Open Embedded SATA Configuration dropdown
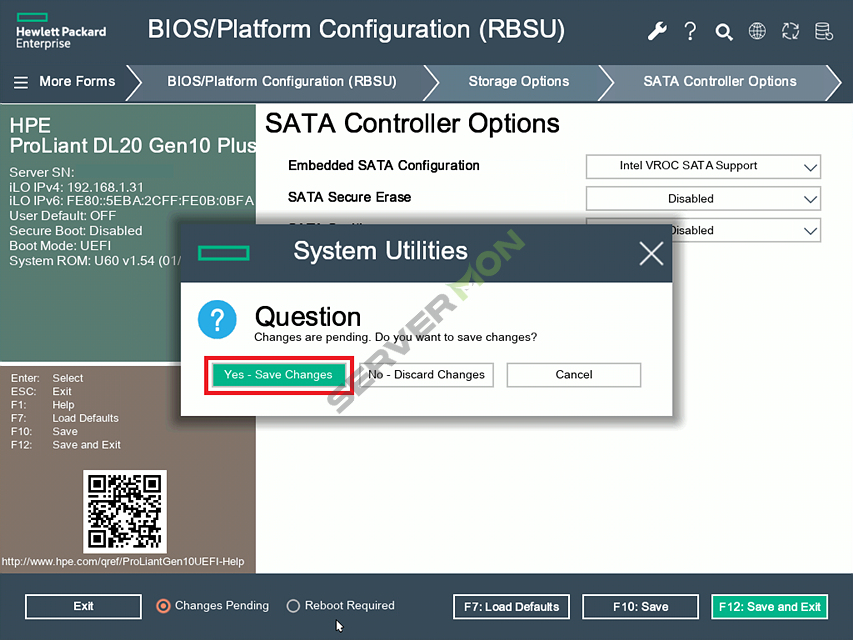The width and height of the screenshot is (853, 640). pos(703,167)
